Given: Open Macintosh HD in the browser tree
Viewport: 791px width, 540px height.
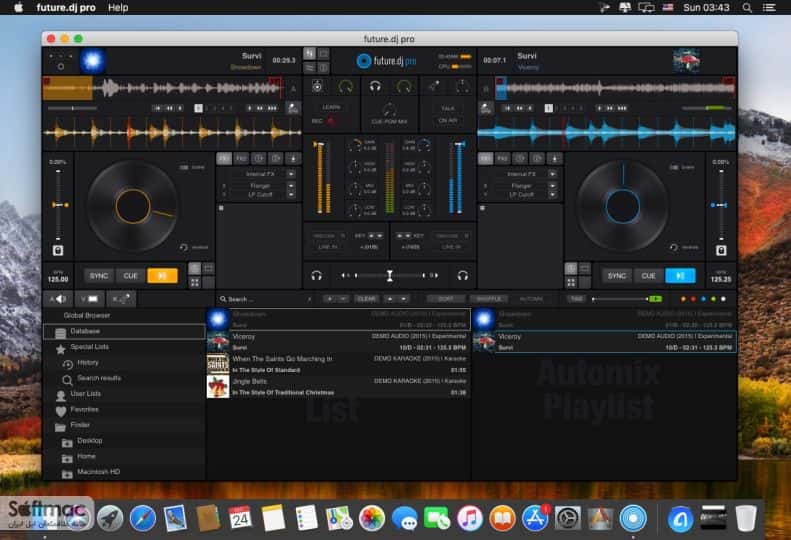Looking at the screenshot, I should click(x=124, y=472).
